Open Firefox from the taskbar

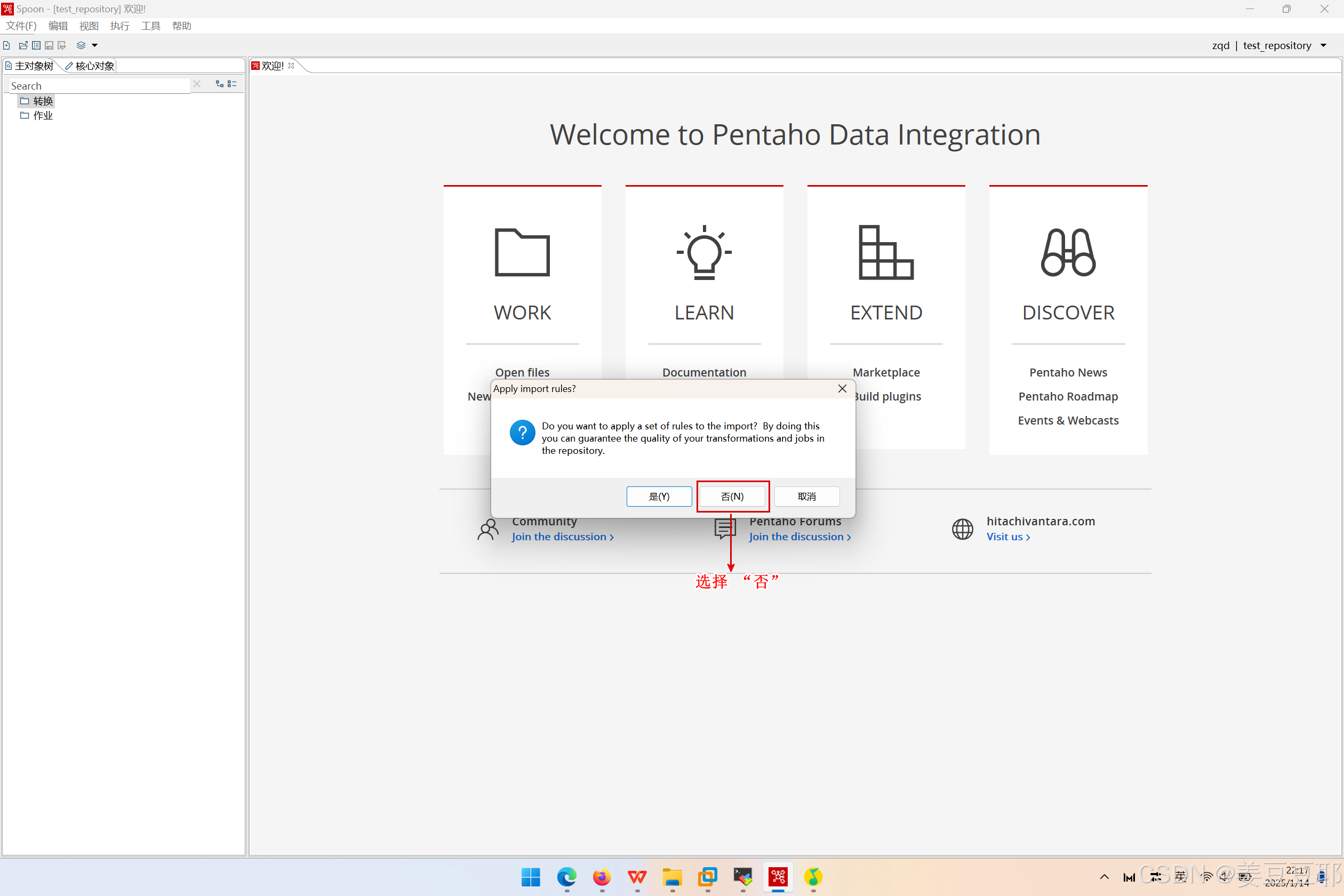pos(601,877)
